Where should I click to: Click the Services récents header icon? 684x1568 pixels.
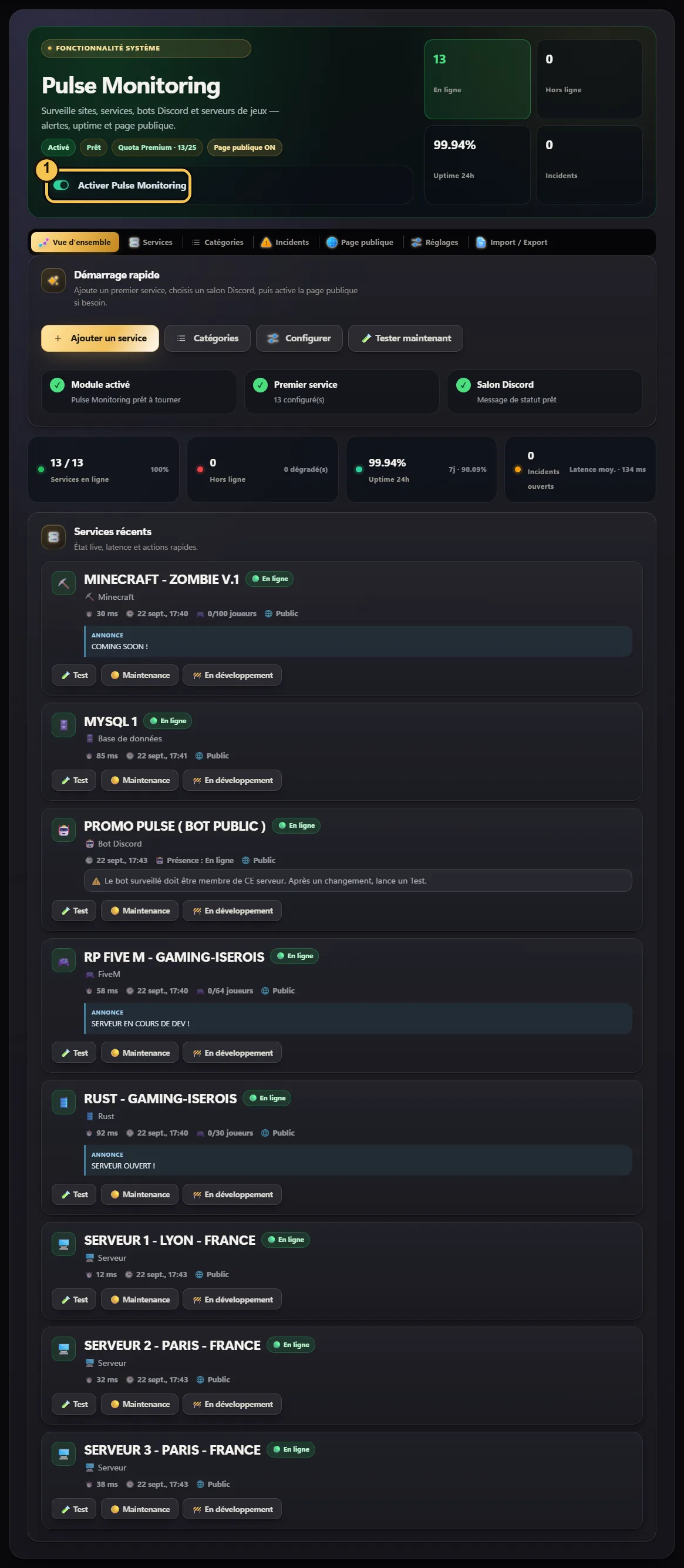53,537
